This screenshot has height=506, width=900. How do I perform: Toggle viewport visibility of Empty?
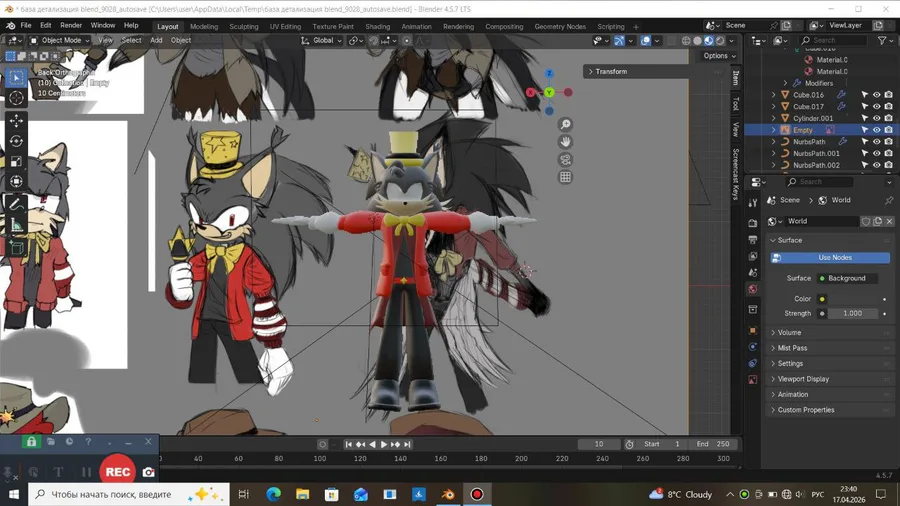[x=876, y=130]
